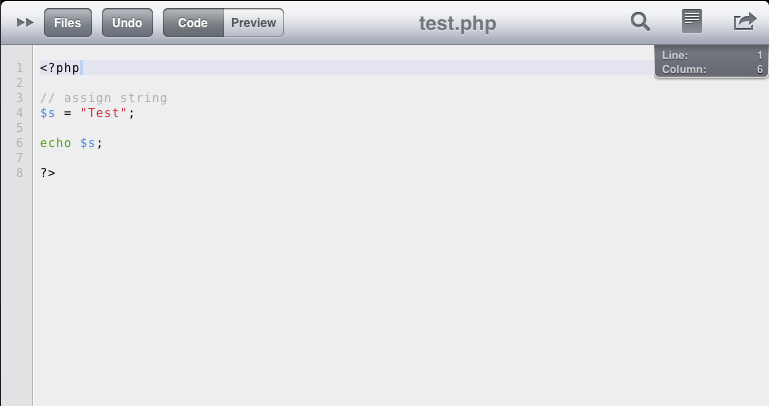Click the share export arrow icon
The image size is (769, 406).
745,22
